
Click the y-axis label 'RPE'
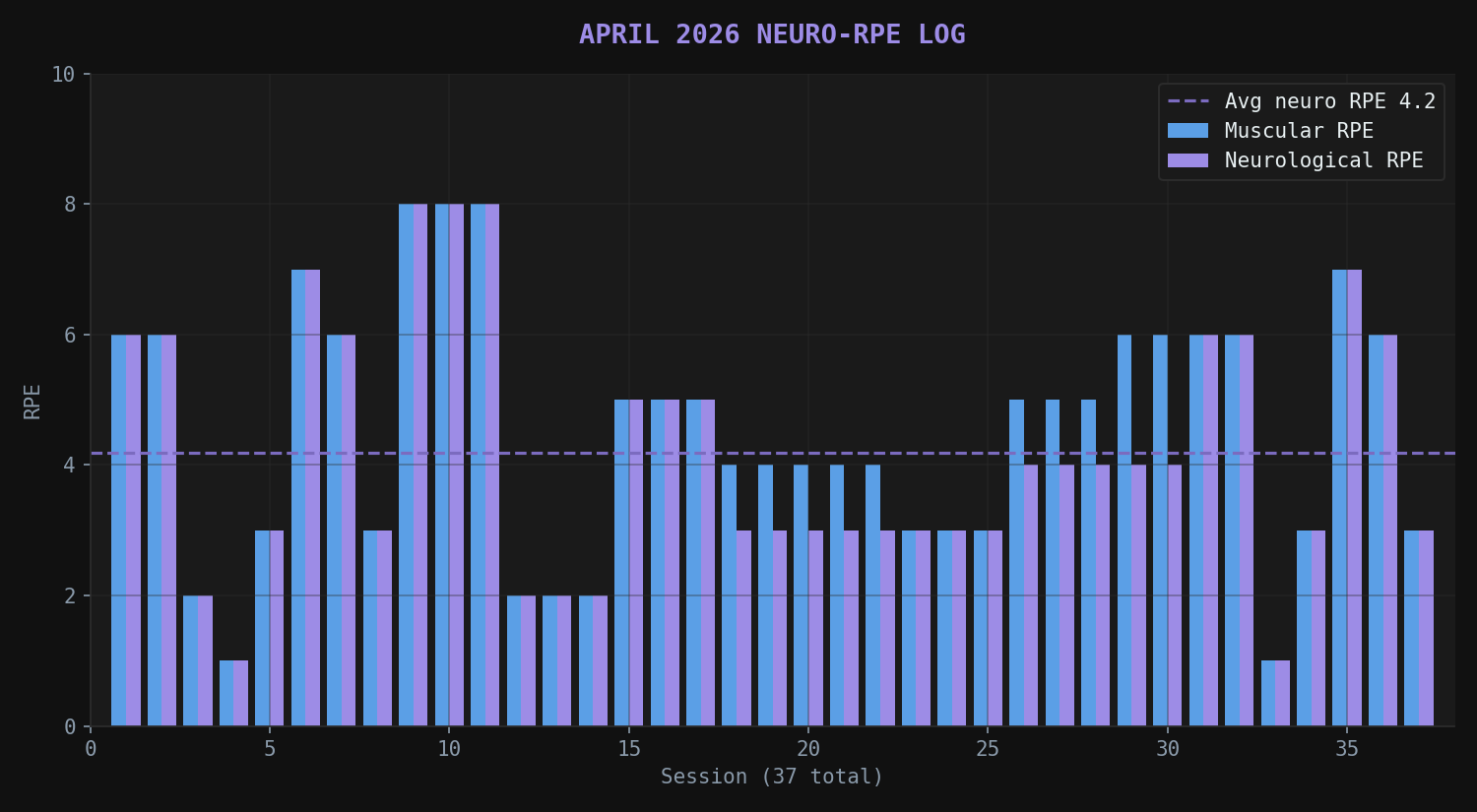point(32,402)
